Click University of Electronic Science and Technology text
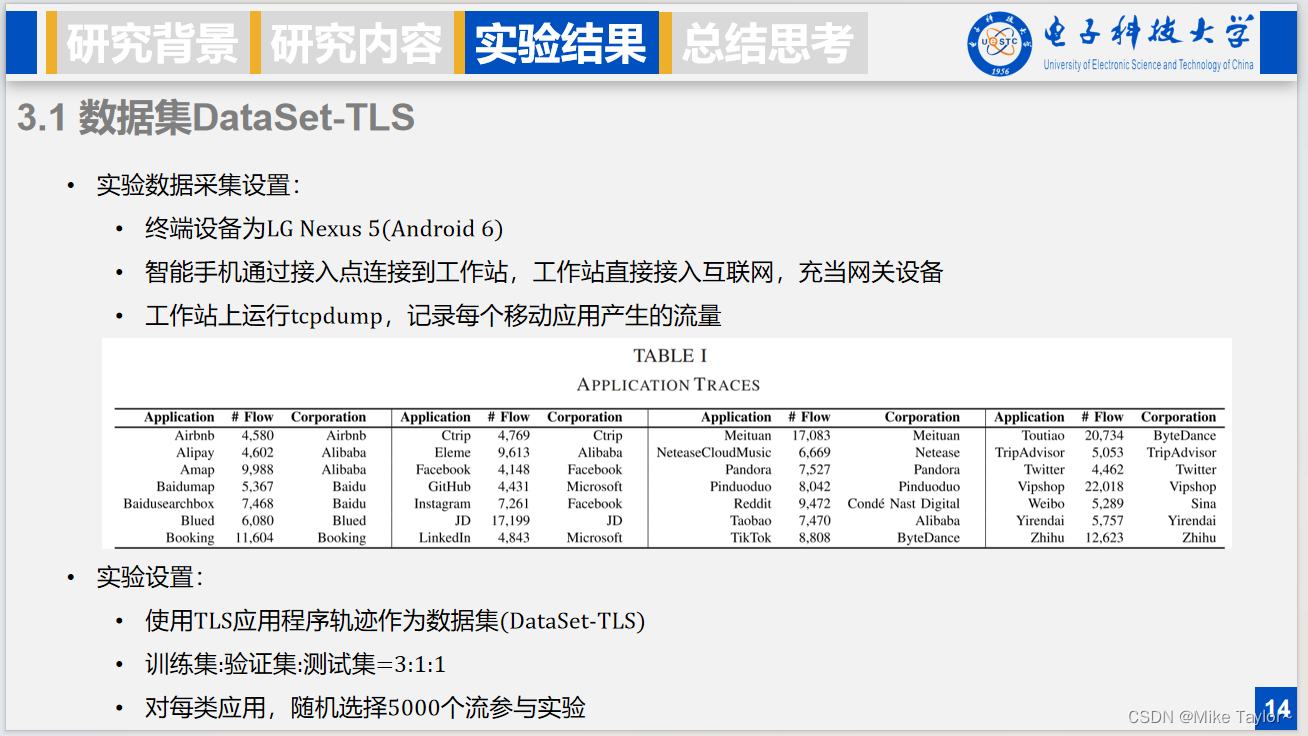 1148,65
